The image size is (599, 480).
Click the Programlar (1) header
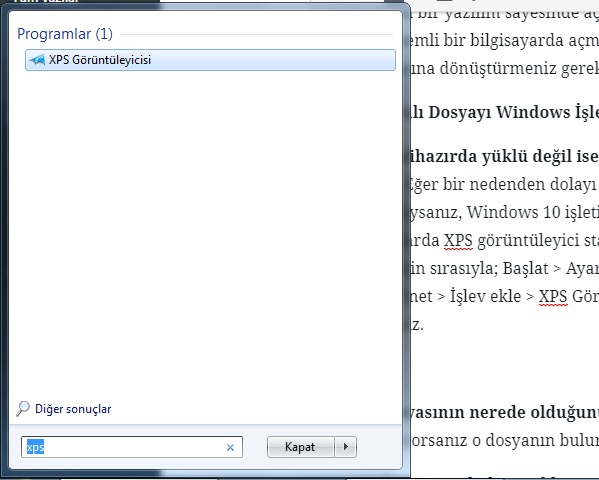(65, 34)
